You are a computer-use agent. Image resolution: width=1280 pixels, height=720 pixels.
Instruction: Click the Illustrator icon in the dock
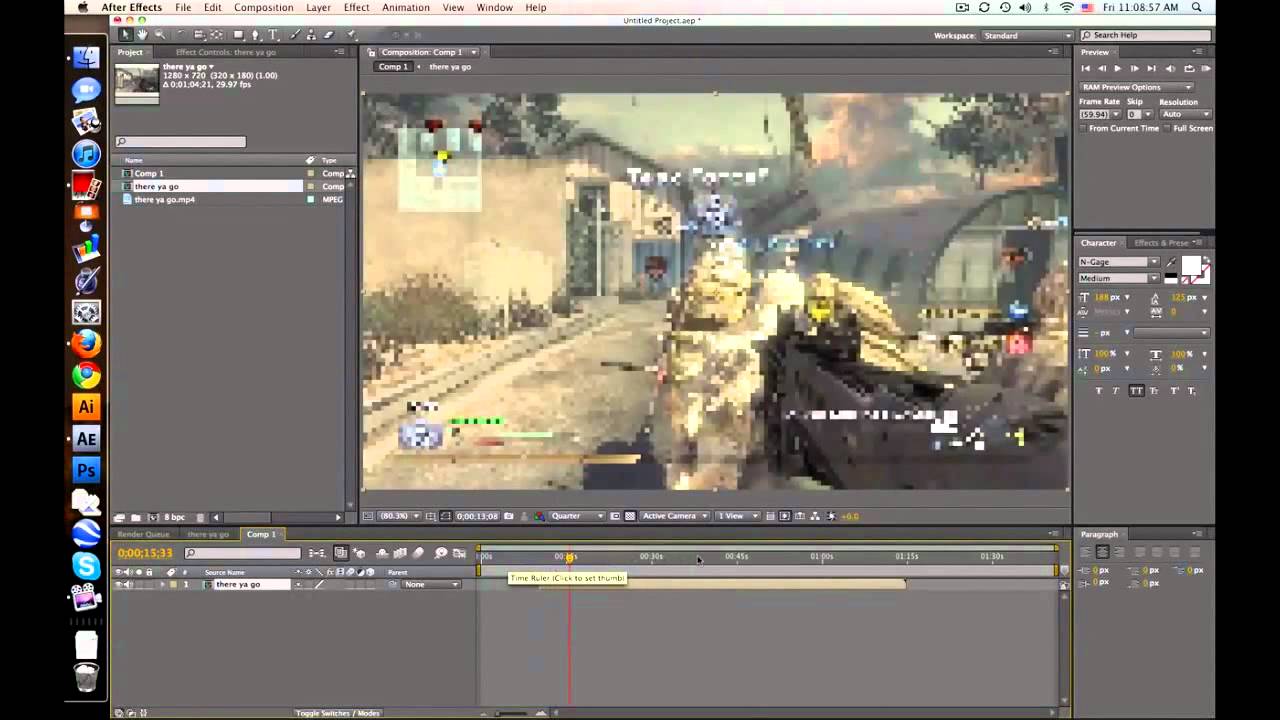86,407
